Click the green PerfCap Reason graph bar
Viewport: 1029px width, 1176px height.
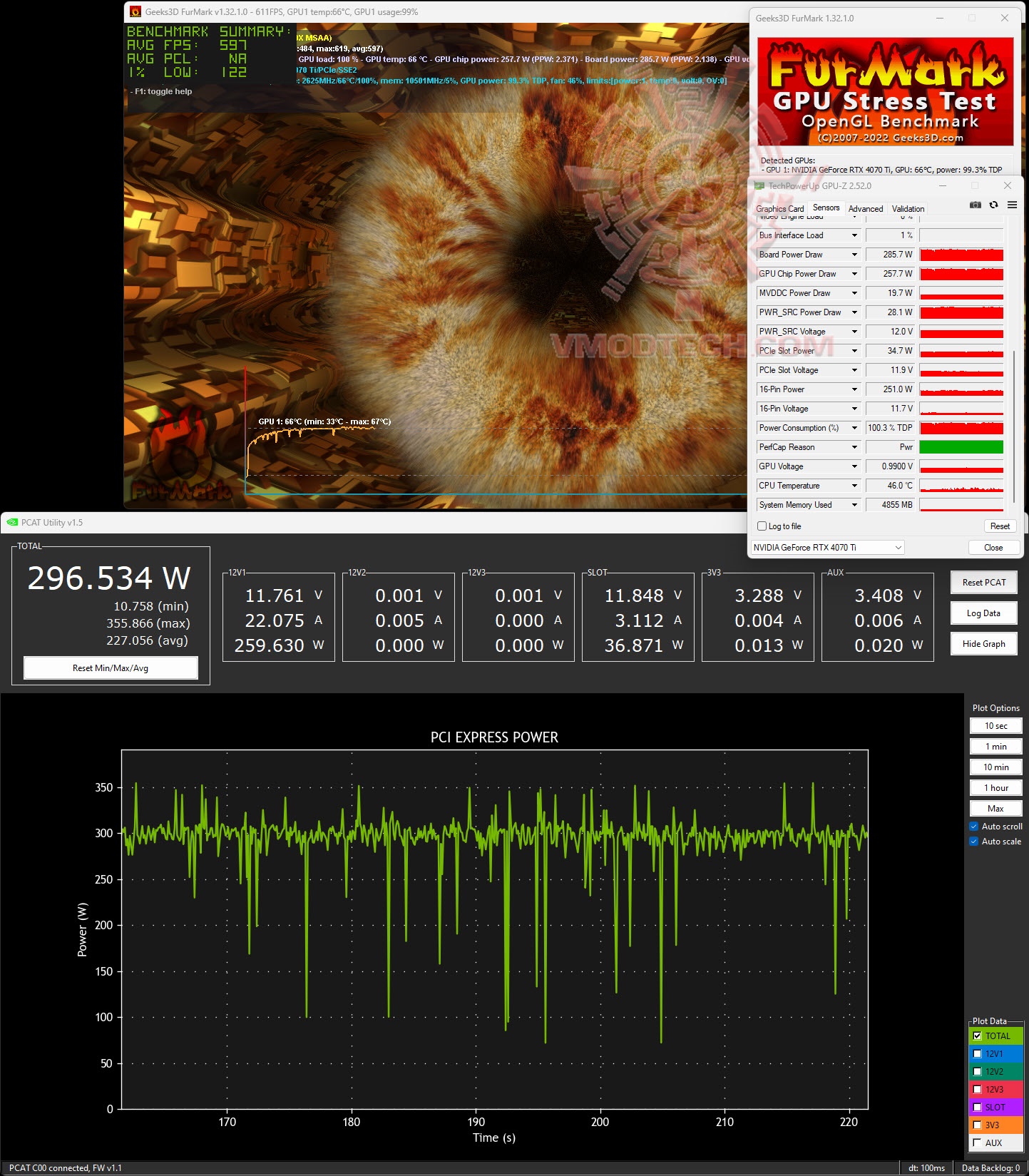(x=961, y=447)
